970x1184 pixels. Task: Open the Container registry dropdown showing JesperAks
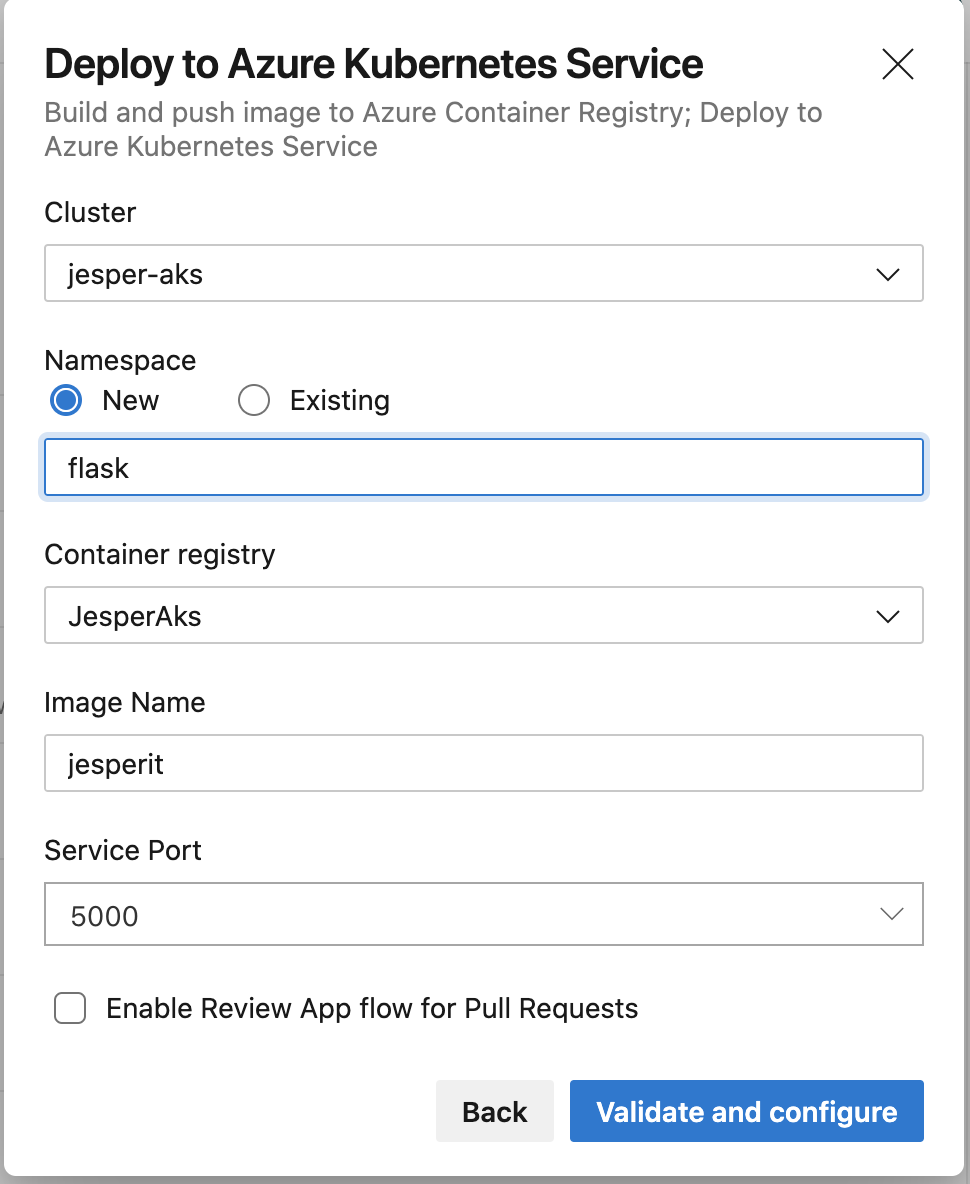pos(483,615)
